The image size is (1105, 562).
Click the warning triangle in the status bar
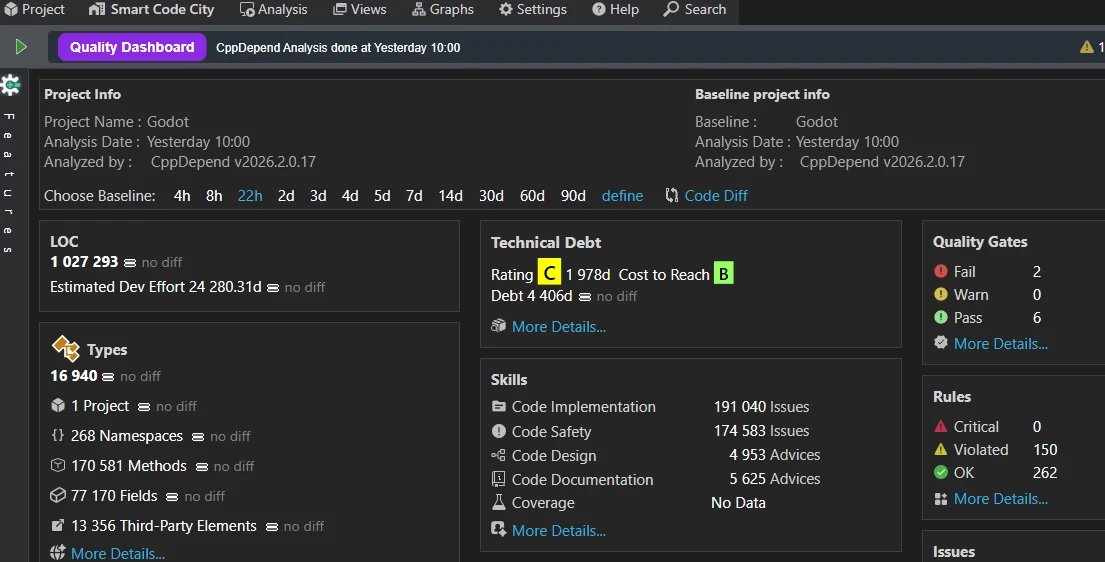click(x=1087, y=47)
